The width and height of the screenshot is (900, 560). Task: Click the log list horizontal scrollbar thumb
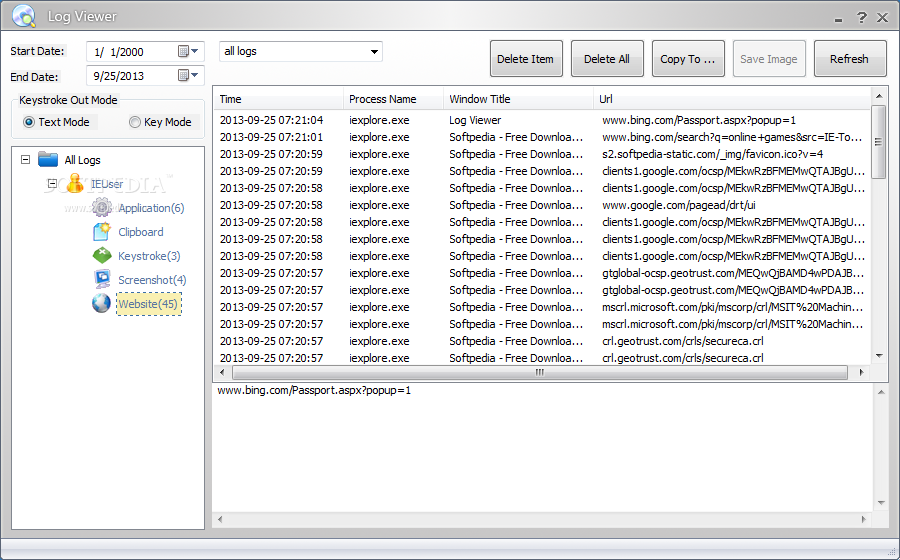pos(540,372)
